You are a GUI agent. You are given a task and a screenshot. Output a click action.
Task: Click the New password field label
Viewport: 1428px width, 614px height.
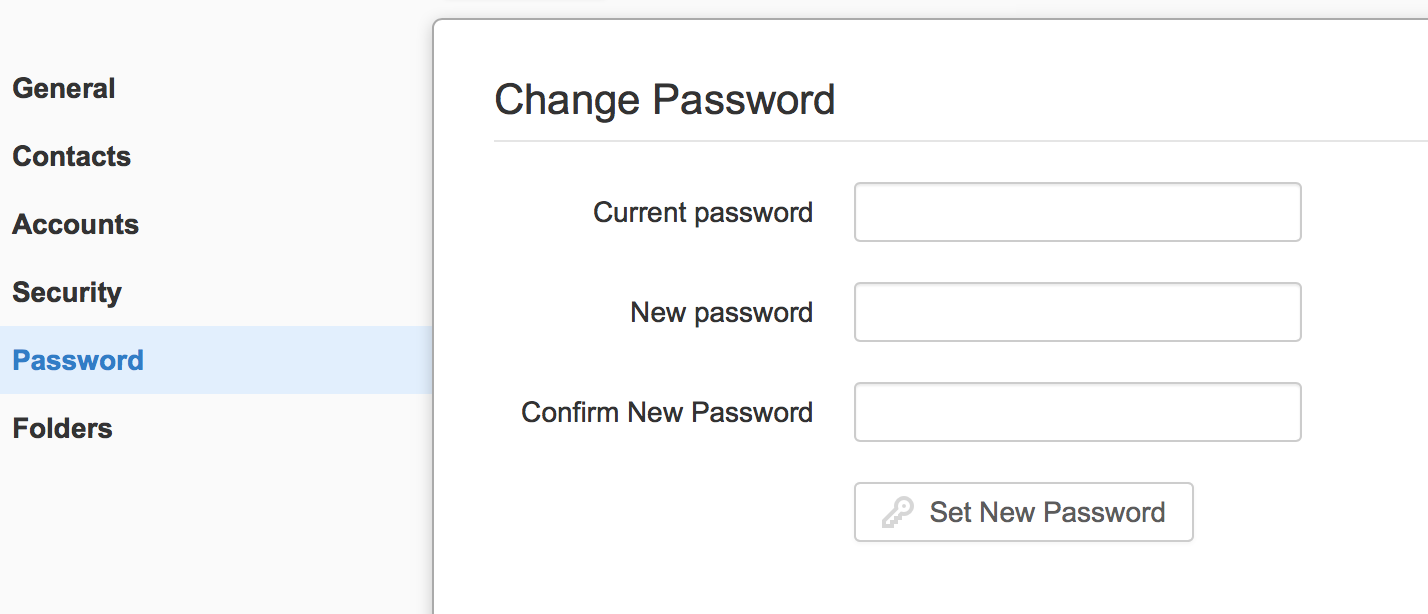coord(721,313)
